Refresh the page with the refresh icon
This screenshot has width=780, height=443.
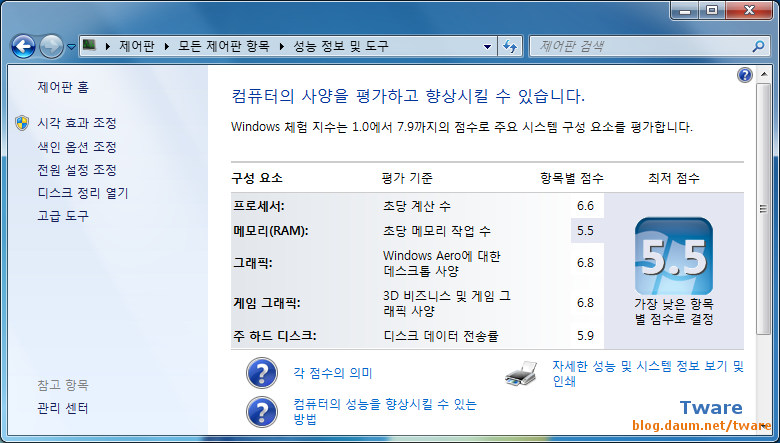pyautogui.click(x=510, y=47)
